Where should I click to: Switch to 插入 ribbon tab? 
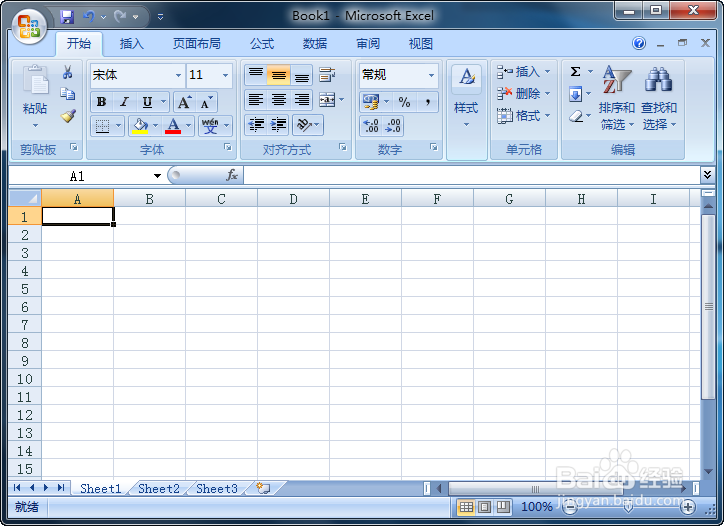(x=132, y=44)
